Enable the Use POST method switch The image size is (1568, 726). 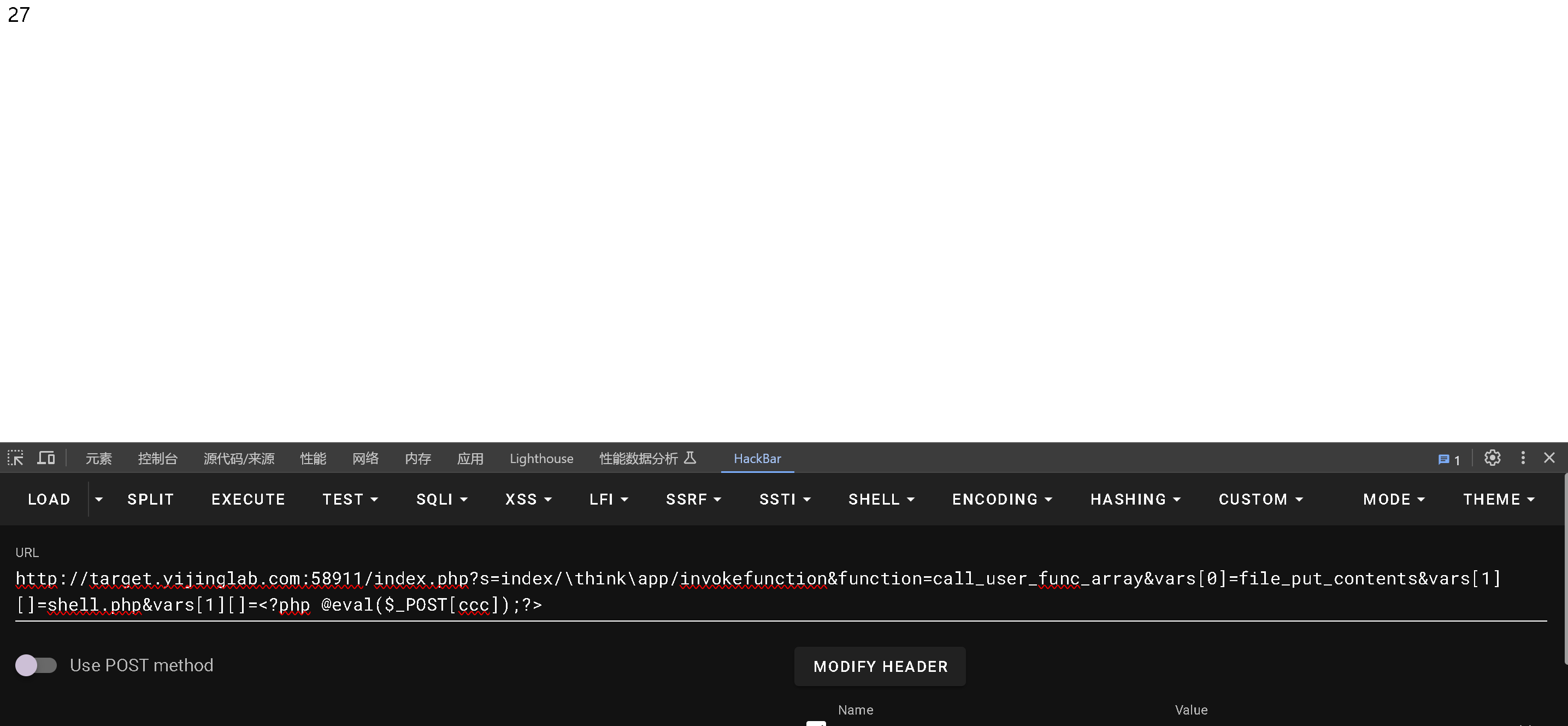[36, 665]
